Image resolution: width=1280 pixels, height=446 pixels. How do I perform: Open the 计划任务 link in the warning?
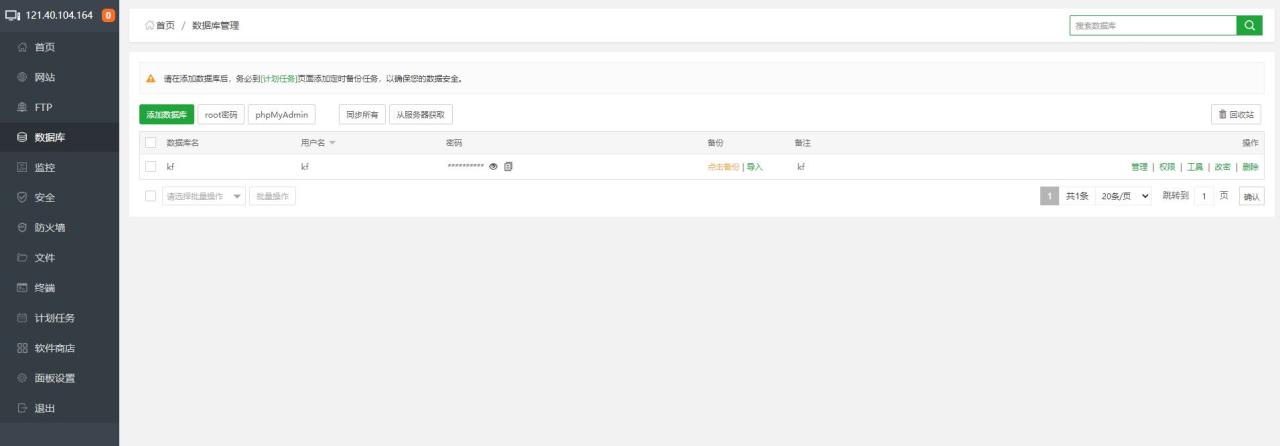coord(278,78)
